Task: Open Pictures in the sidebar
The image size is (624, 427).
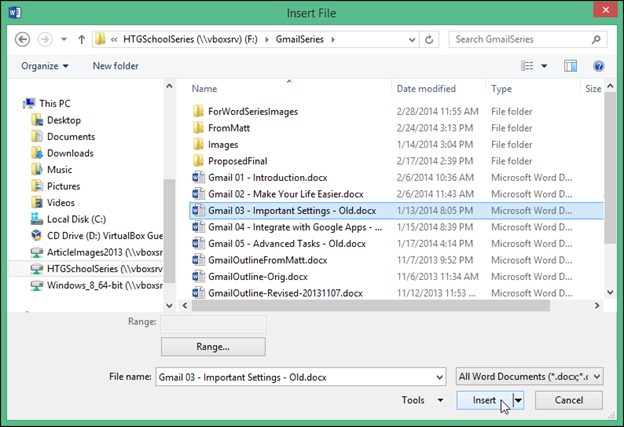Action: 56,186
